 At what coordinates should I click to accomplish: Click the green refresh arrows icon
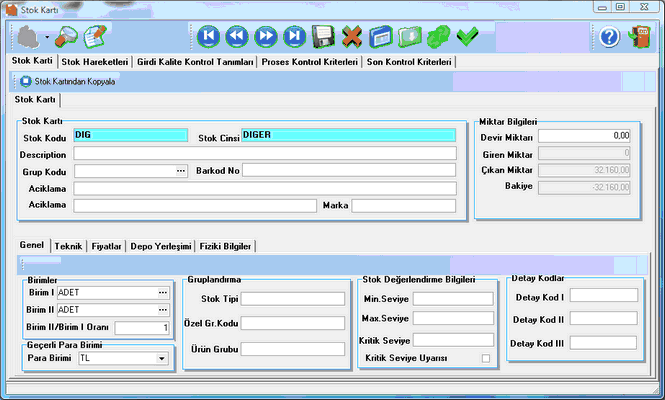pos(438,37)
